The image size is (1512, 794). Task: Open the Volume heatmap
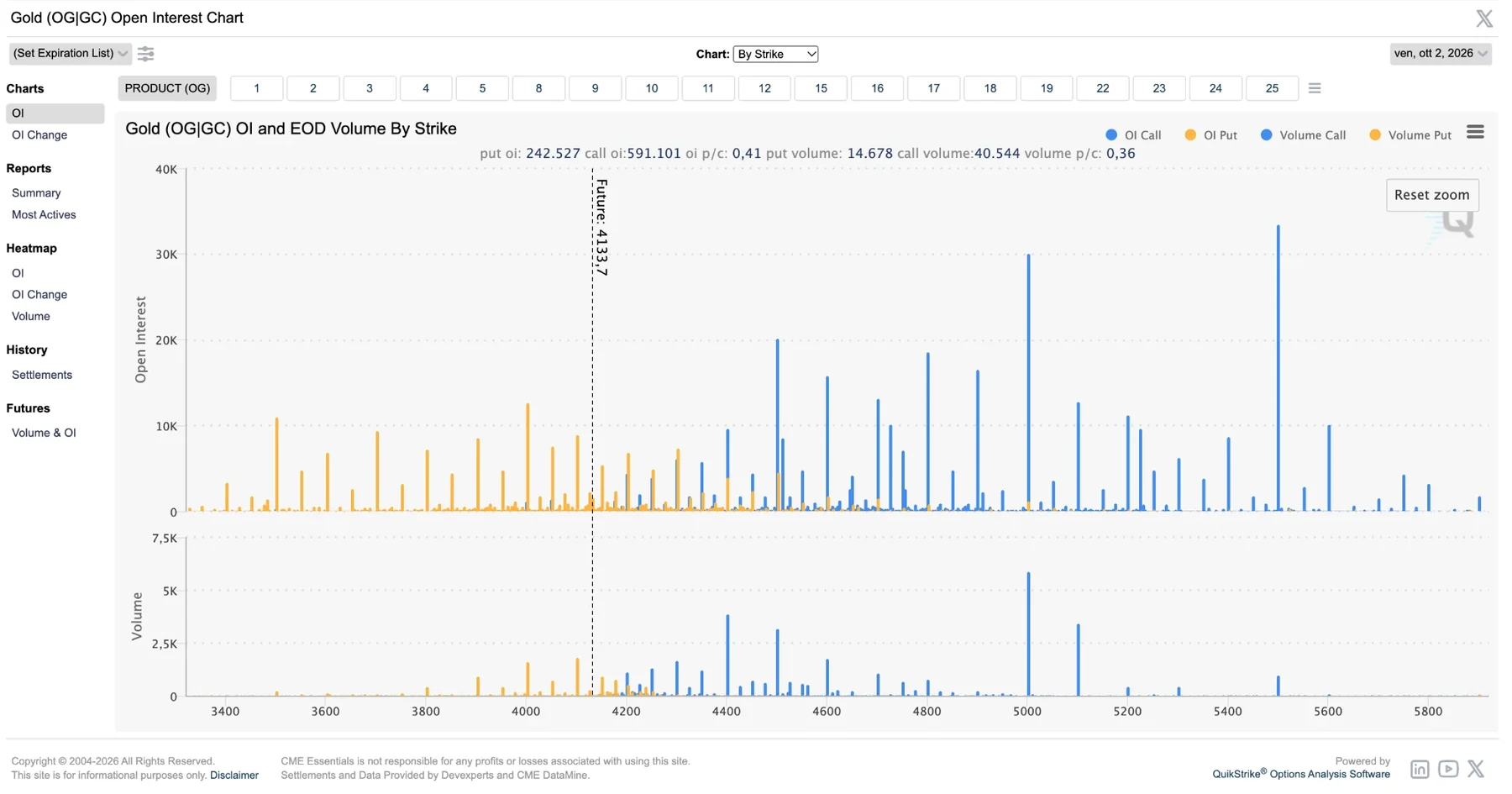pyautogui.click(x=31, y=317)
